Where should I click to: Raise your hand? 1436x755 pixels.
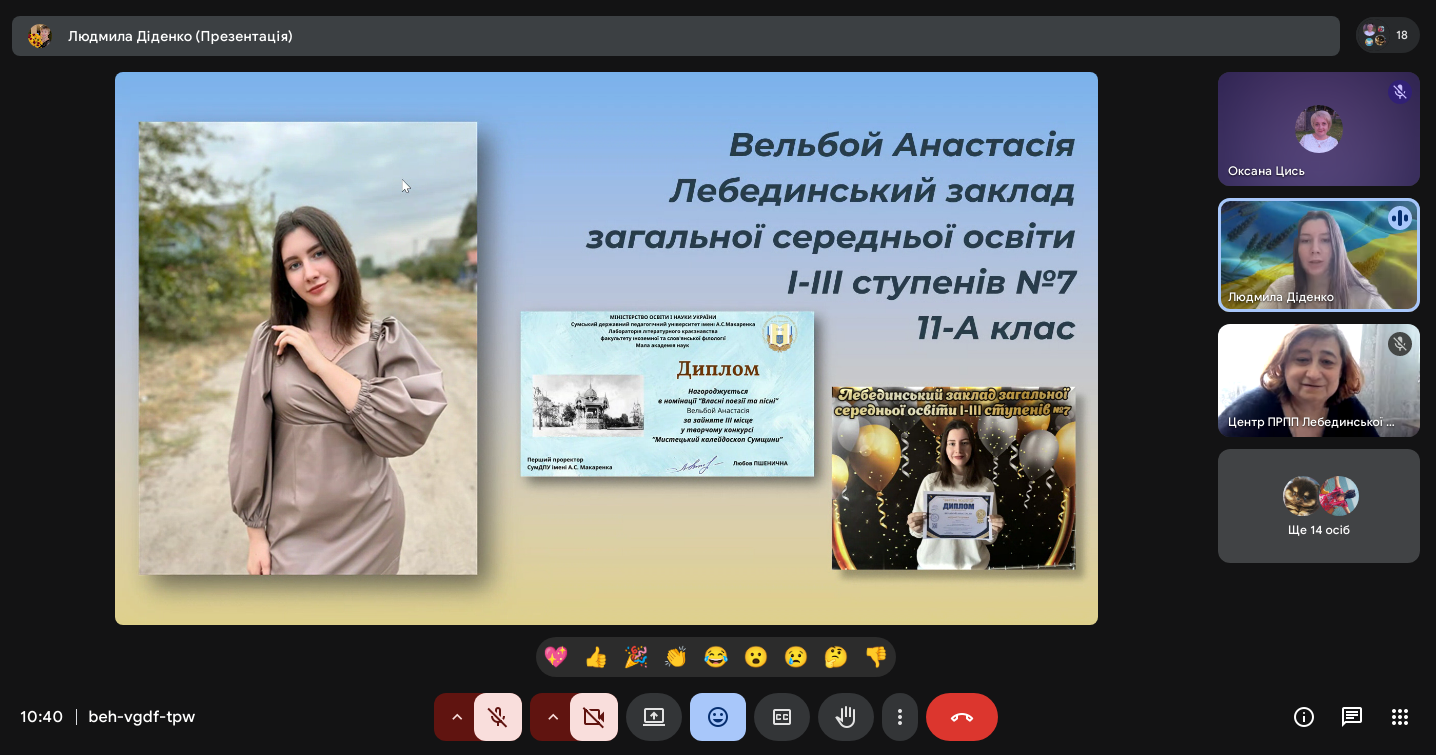coord(846,717)
